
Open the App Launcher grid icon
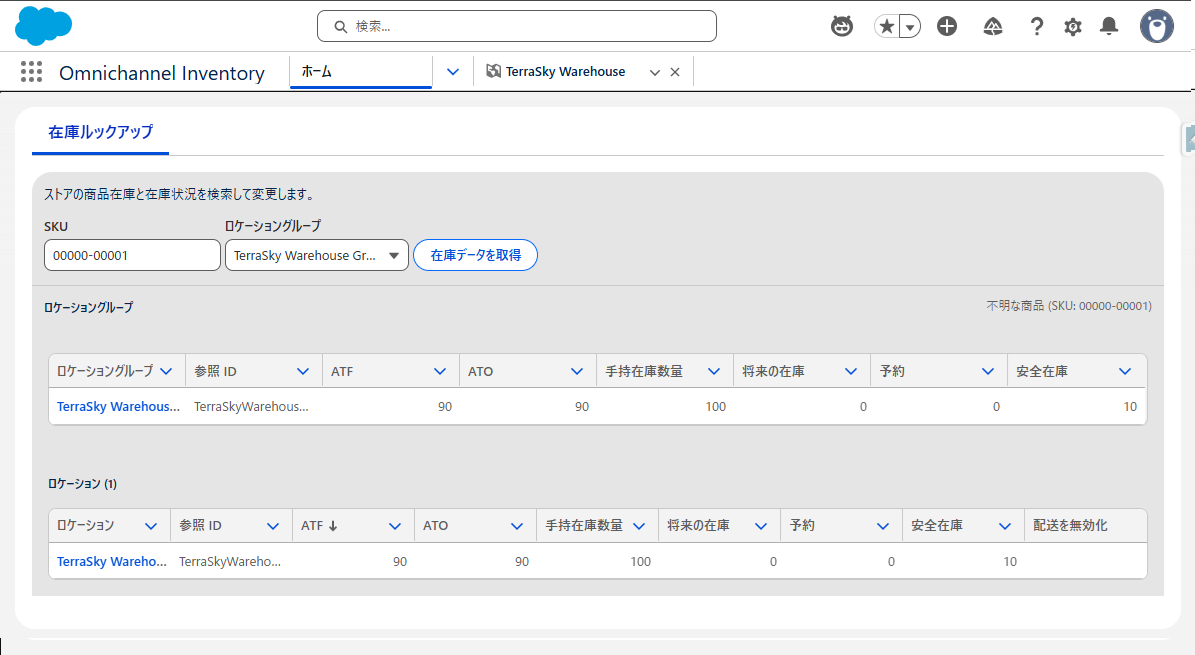(x=31, y=72)
